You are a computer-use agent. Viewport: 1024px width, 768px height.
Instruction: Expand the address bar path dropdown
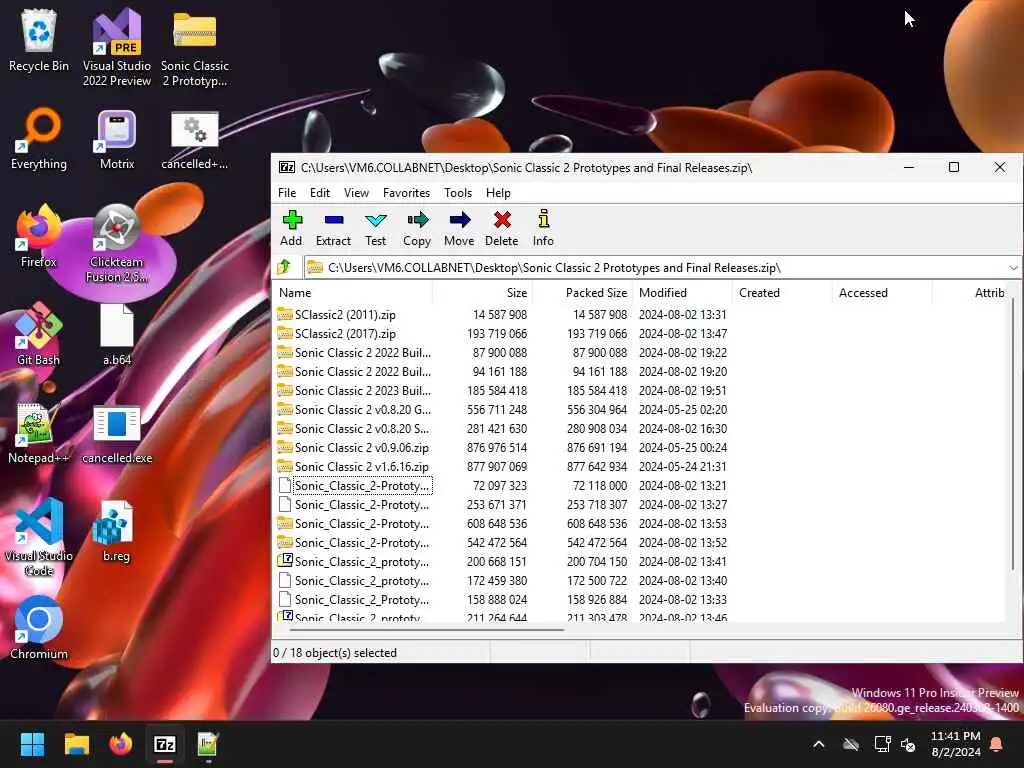click(x=1013, y=268)
